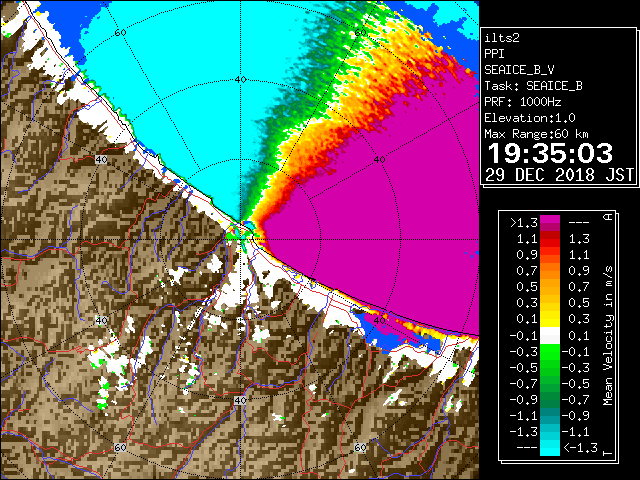Click the 'T' letter at legend bottom corner
The width and height of the screenshot is (640, 480).
(x=608, y=453)
